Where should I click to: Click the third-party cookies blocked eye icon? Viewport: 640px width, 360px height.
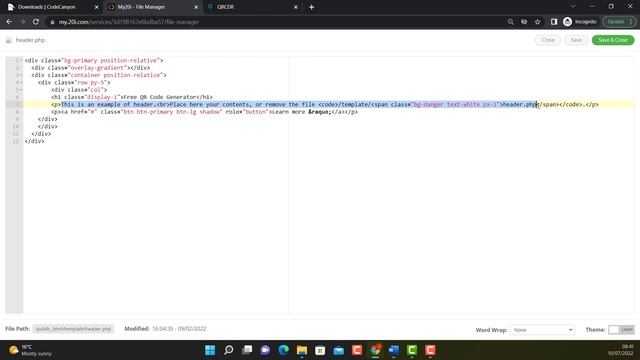(x=524, y=22)
